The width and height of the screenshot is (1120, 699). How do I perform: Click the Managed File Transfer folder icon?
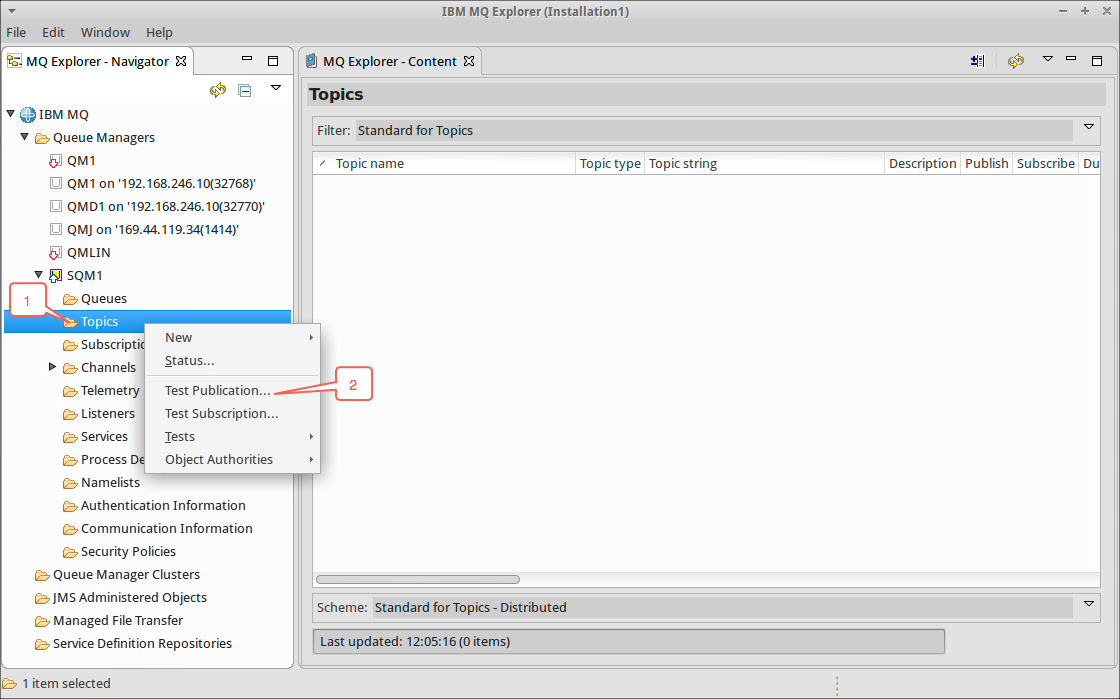pyautogui.click(x=42, y=620)
